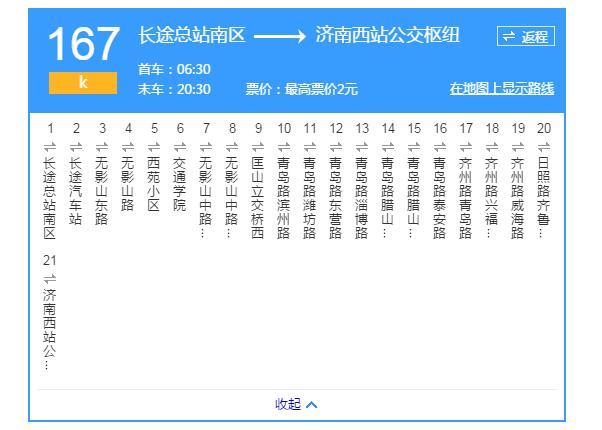Click transfer arrows icon above stop 5
Screen dimensions: 602x430
click(x=154, y=147)
